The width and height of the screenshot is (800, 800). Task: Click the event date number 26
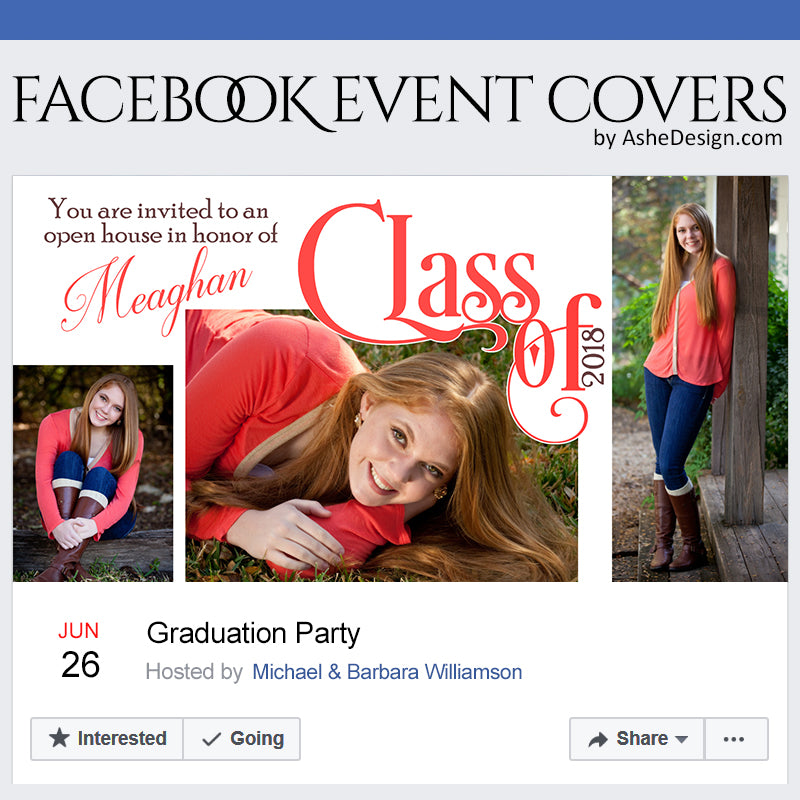click(80, 665)
